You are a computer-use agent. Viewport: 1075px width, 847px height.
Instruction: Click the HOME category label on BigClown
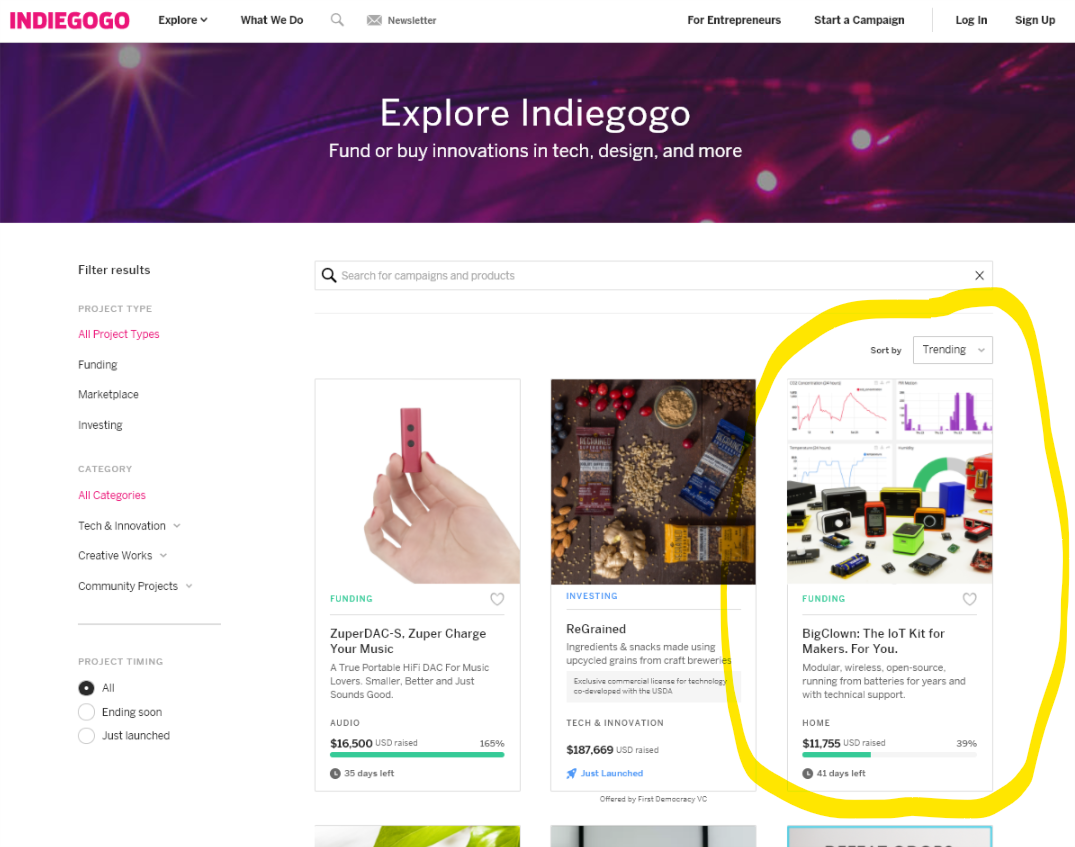[816, 723]
